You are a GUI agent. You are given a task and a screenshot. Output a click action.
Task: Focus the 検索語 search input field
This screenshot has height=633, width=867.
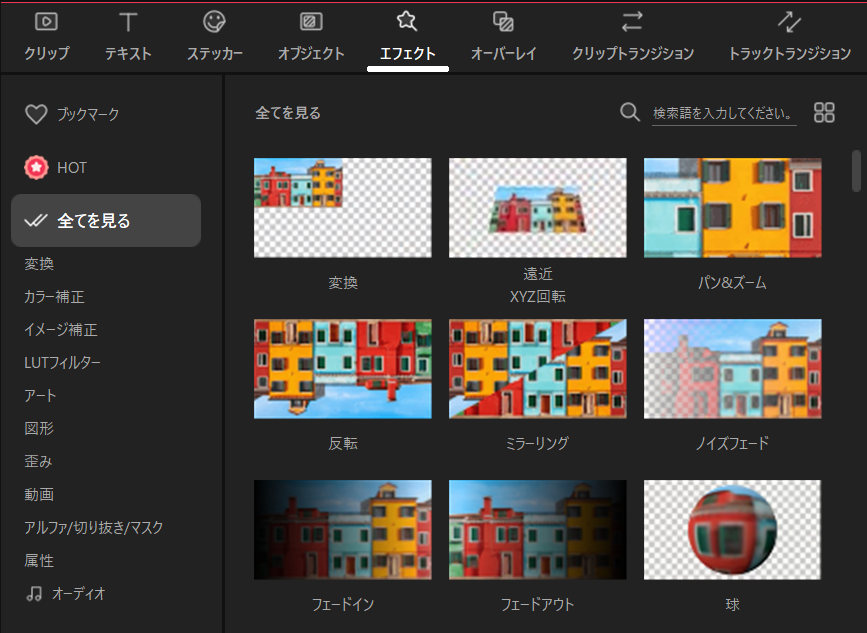click(x=724, y=113)
